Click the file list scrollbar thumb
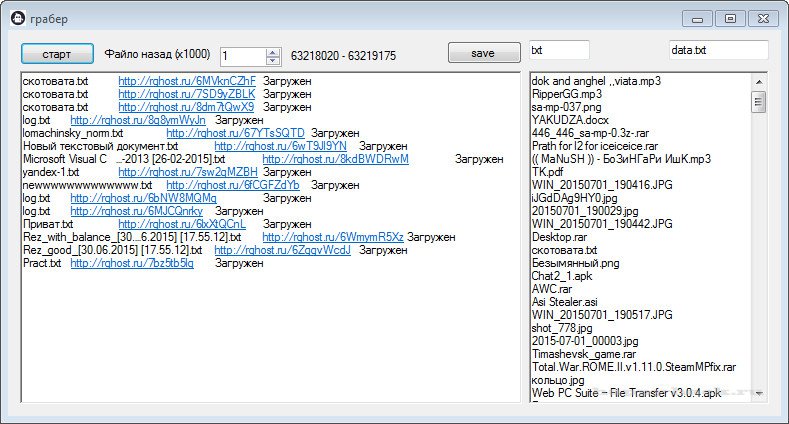This screenshot has height=424, width=789. pyautogui.click(x=758, y=101)
